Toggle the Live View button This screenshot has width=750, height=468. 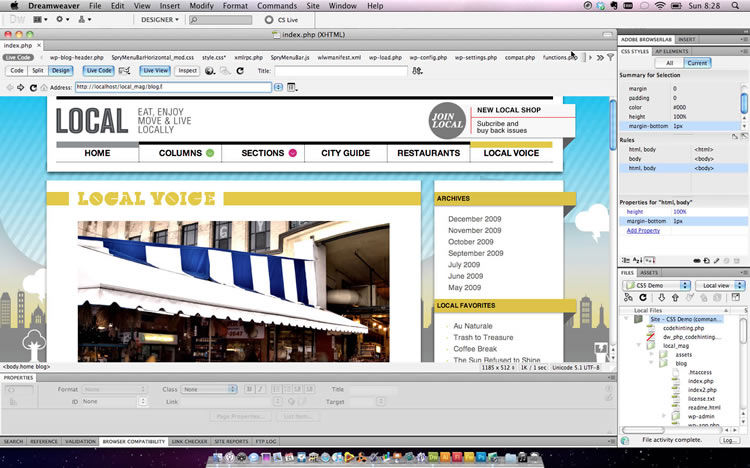tap(155, 71)
